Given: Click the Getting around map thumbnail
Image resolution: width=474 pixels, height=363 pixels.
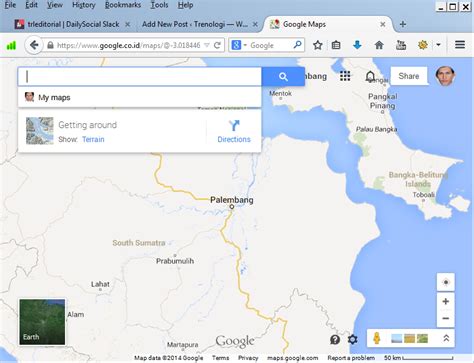Looking at the screenshot, I should [x=40, y=131].
